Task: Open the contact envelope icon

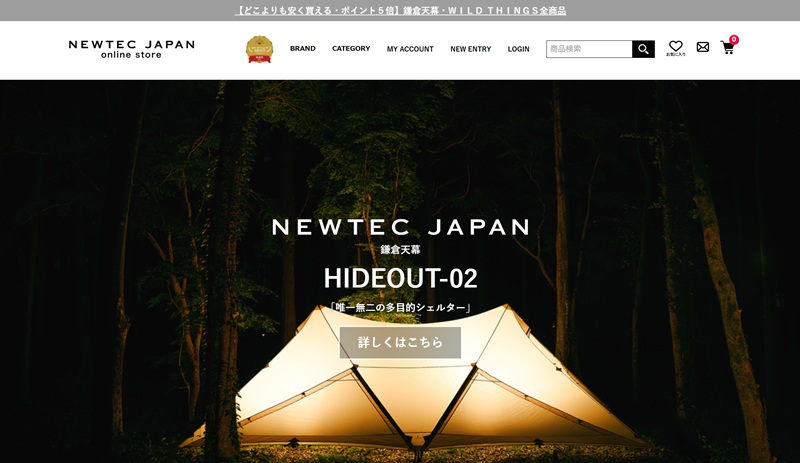Action: pos(703,47)
